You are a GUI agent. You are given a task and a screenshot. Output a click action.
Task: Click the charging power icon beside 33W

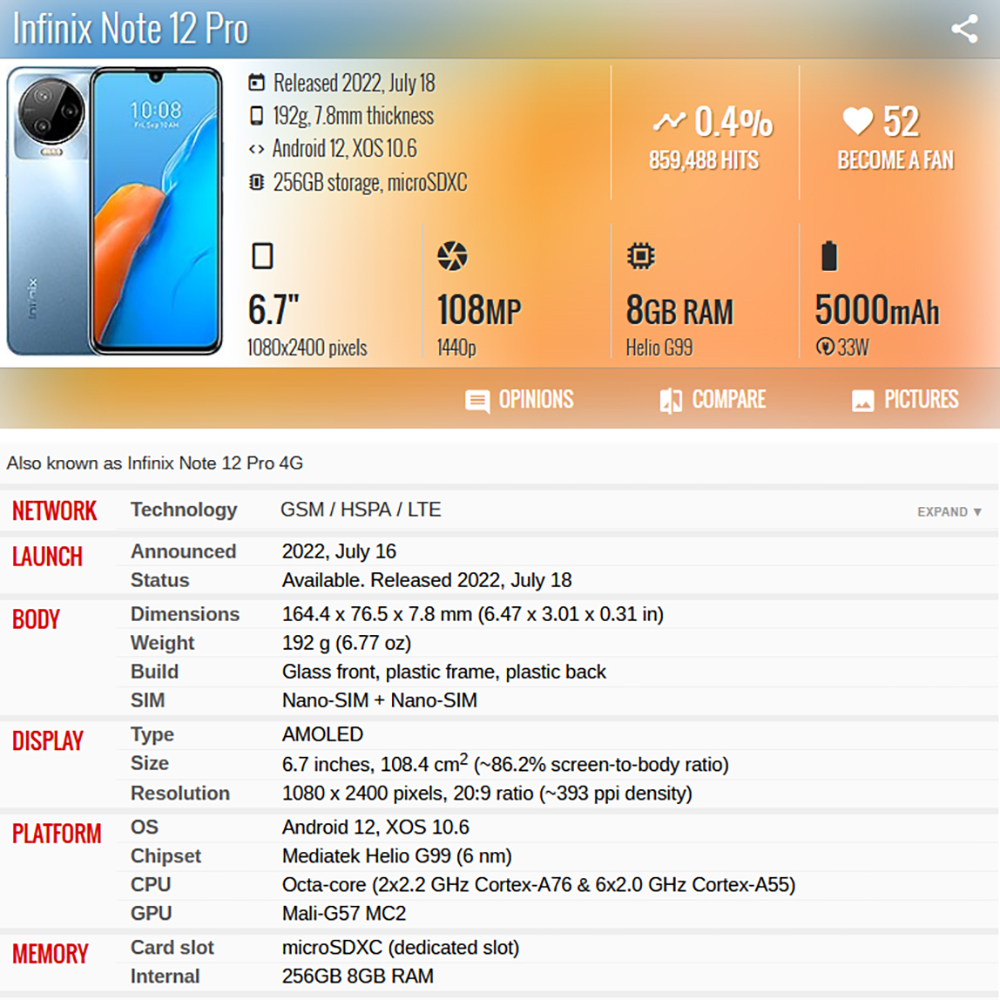[825, 347]
